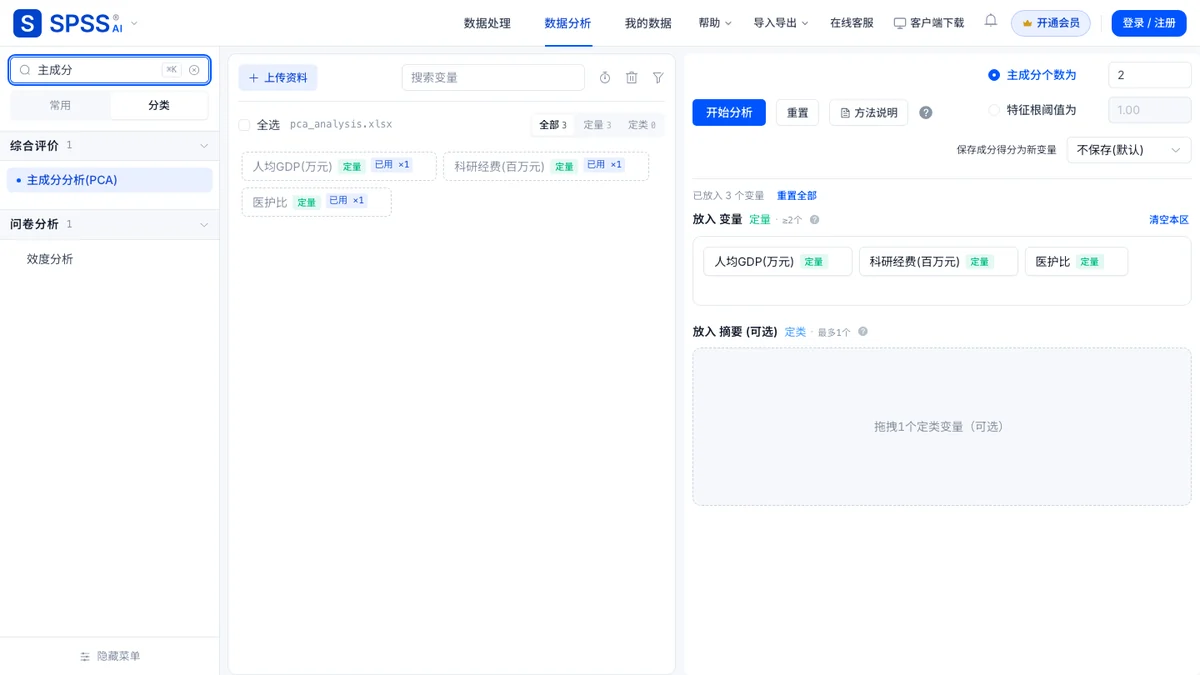Click the 清空本区 link

(1169, 220)
